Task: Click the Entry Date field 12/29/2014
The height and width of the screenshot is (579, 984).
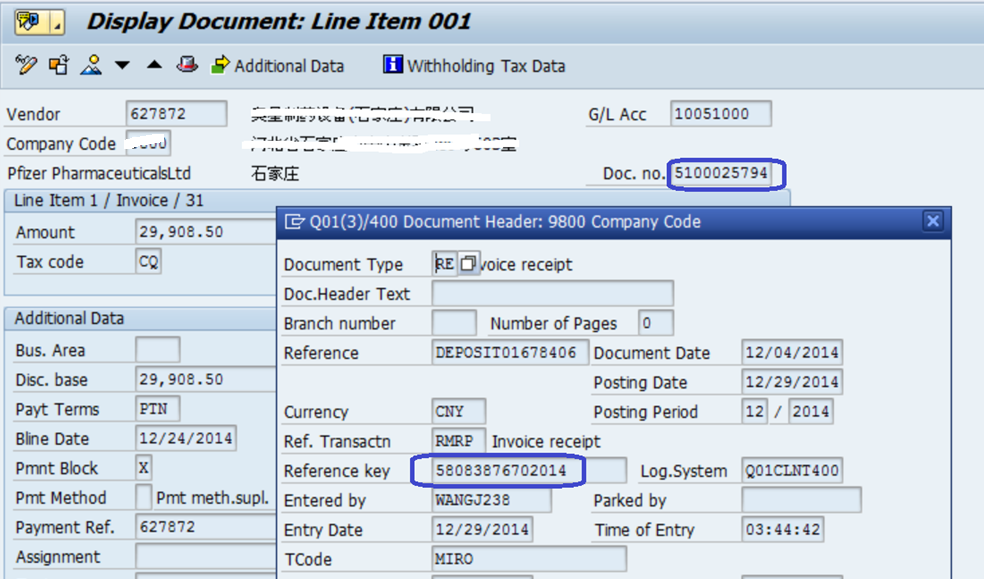Action: (482, 529)
